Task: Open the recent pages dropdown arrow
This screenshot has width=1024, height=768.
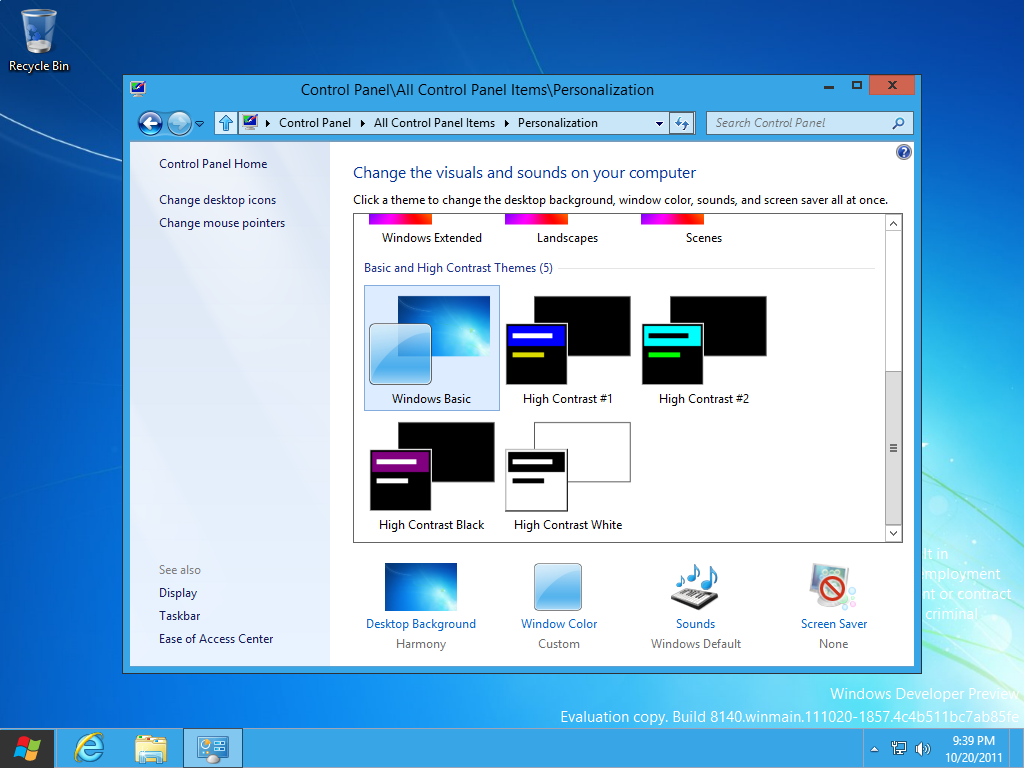Action: click(200, 124)
